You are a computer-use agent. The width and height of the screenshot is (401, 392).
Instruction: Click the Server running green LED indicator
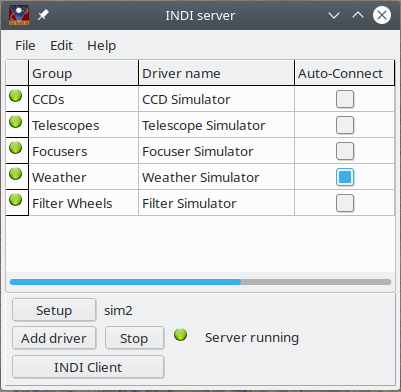(x=181, y=335)
